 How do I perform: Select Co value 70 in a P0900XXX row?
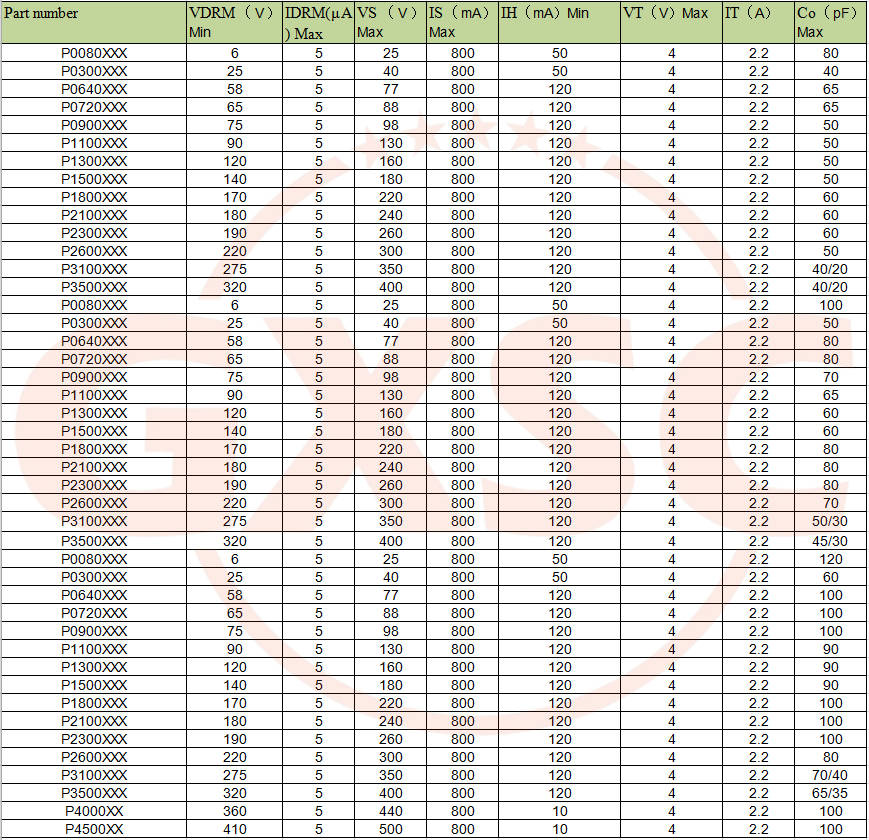(x=831, y=377)
